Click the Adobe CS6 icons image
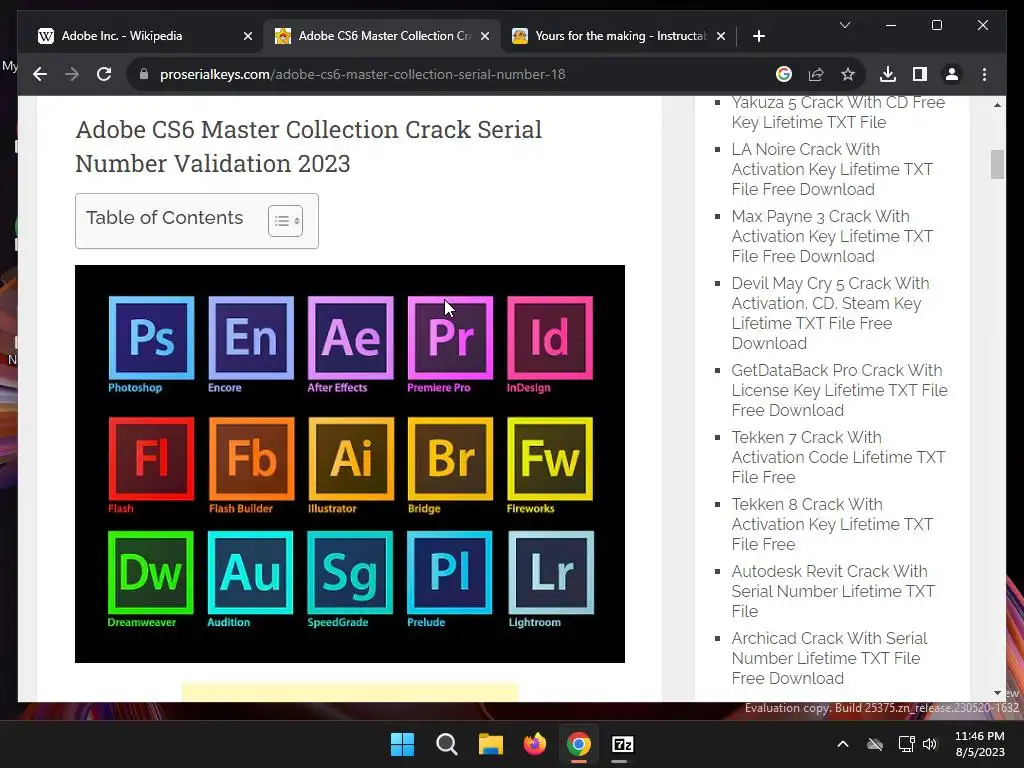This screenshot has height=768, width=1024. 350,464
